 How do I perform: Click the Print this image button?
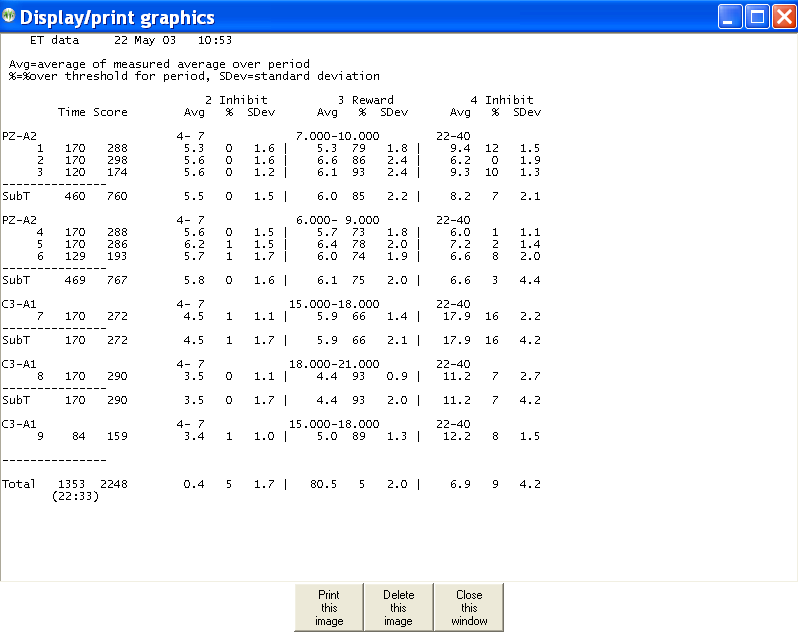pos(328,607)
